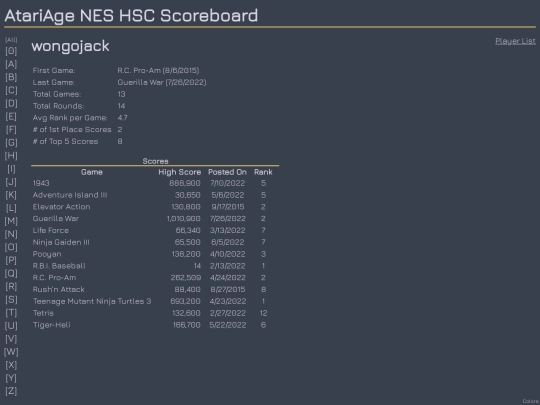Select the Tetris rank value 12
Screen dimensions: 540x405
263,313
